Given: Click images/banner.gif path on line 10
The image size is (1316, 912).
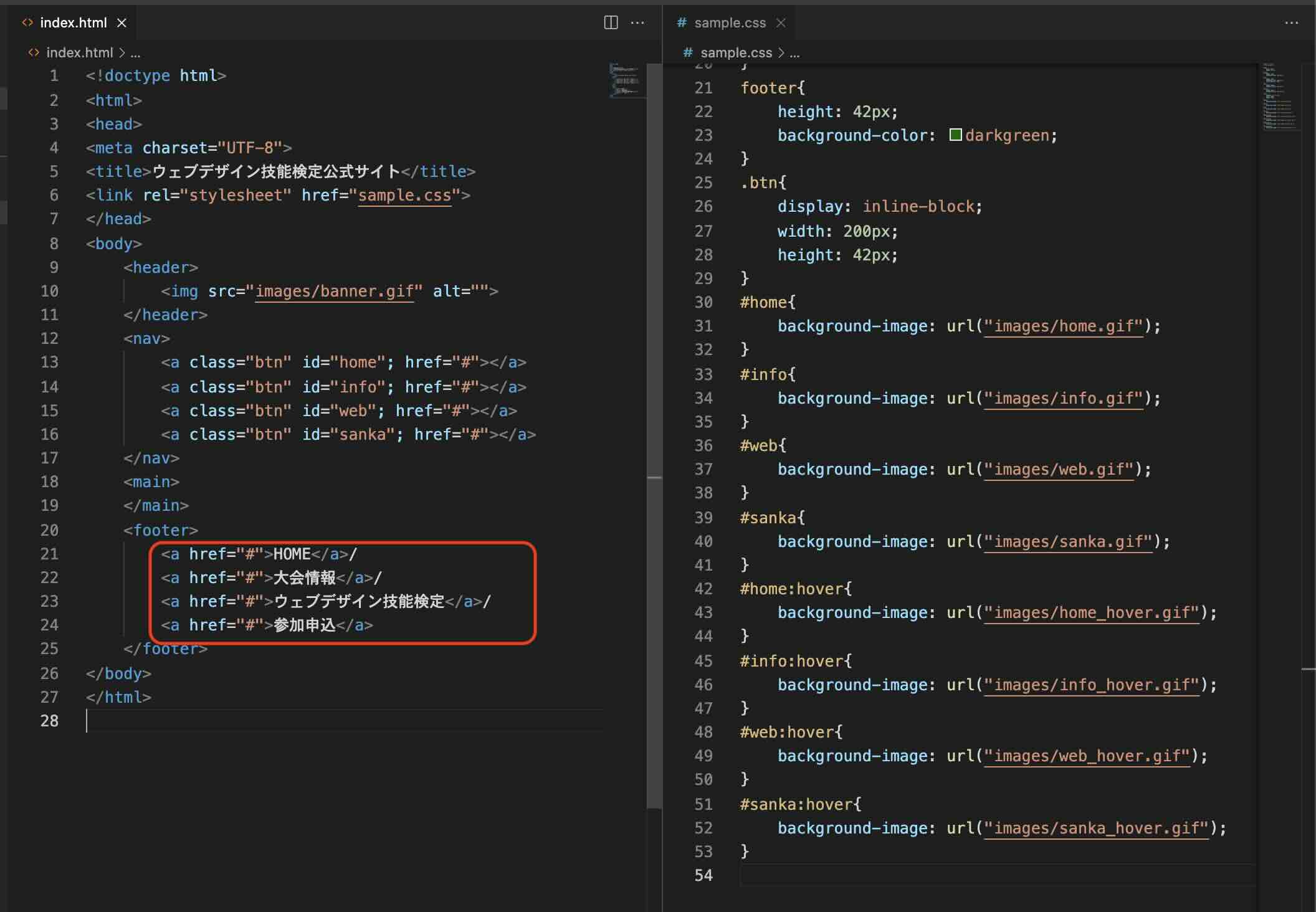Looking at the screenshot, I should [335, 292].
